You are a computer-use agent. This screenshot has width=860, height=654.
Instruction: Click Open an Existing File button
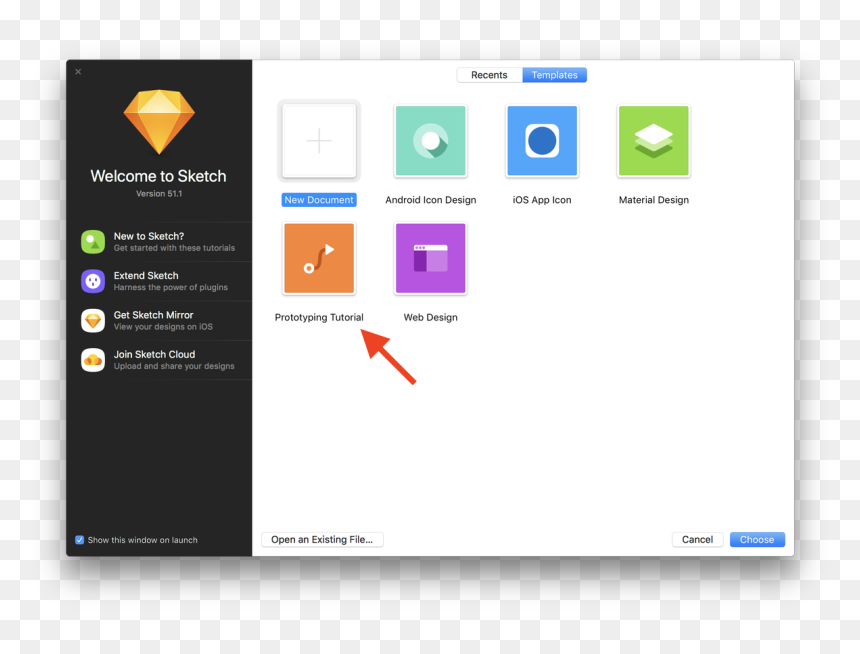pos(322,539)
